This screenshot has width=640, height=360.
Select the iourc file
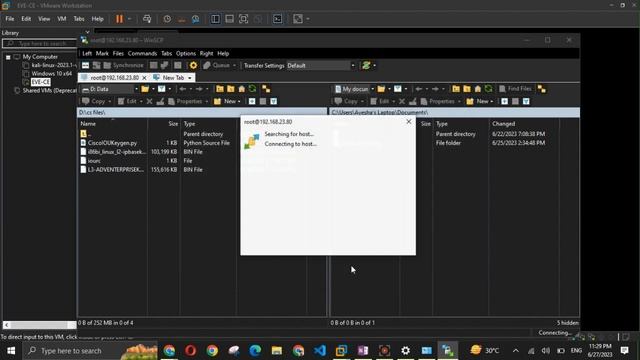point(94,161)
